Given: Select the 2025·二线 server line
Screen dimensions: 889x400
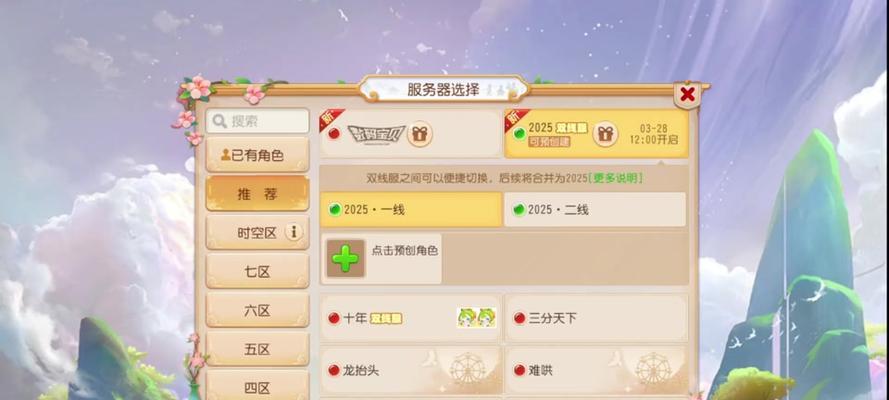Looking at the screenshot, I should [595, 210].
